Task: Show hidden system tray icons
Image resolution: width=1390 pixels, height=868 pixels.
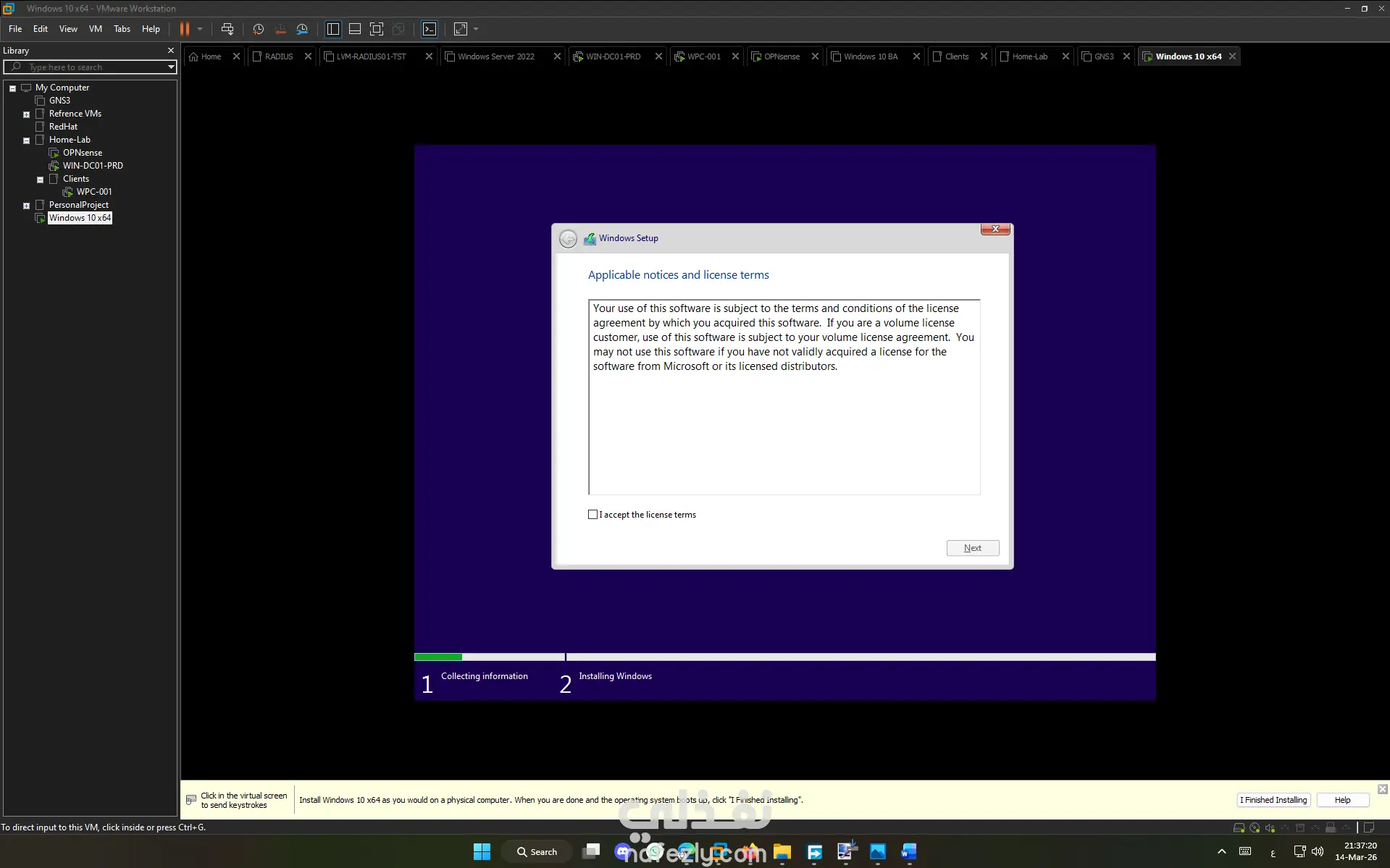Action: [1222, 851]
